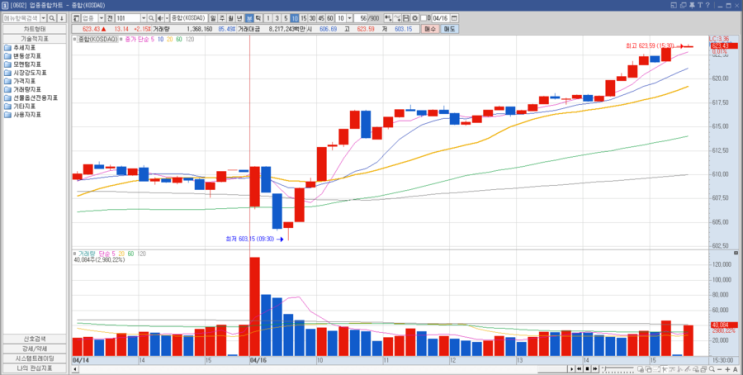Click the pin window icon in title bar
743x375 pixels.
coord(692,5)
